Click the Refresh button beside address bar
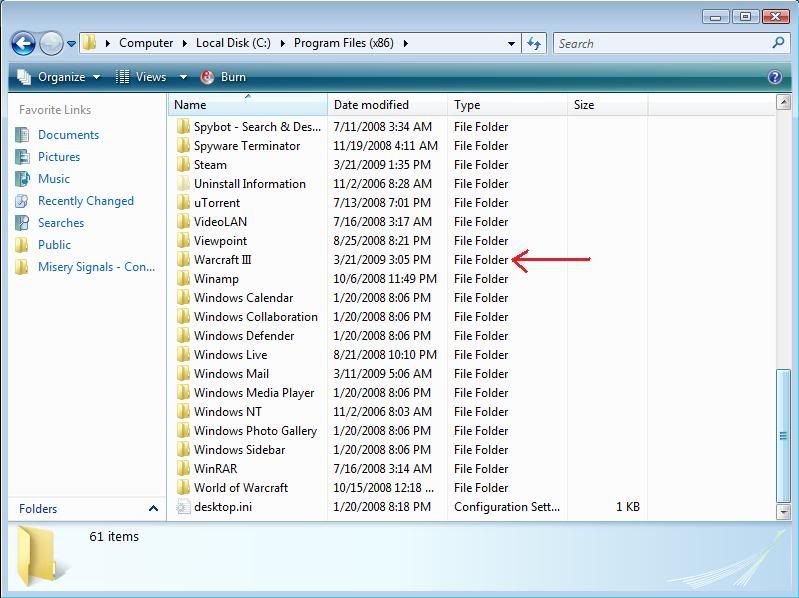Viewport: 799px width, 598px height. (x=534, y=44)
